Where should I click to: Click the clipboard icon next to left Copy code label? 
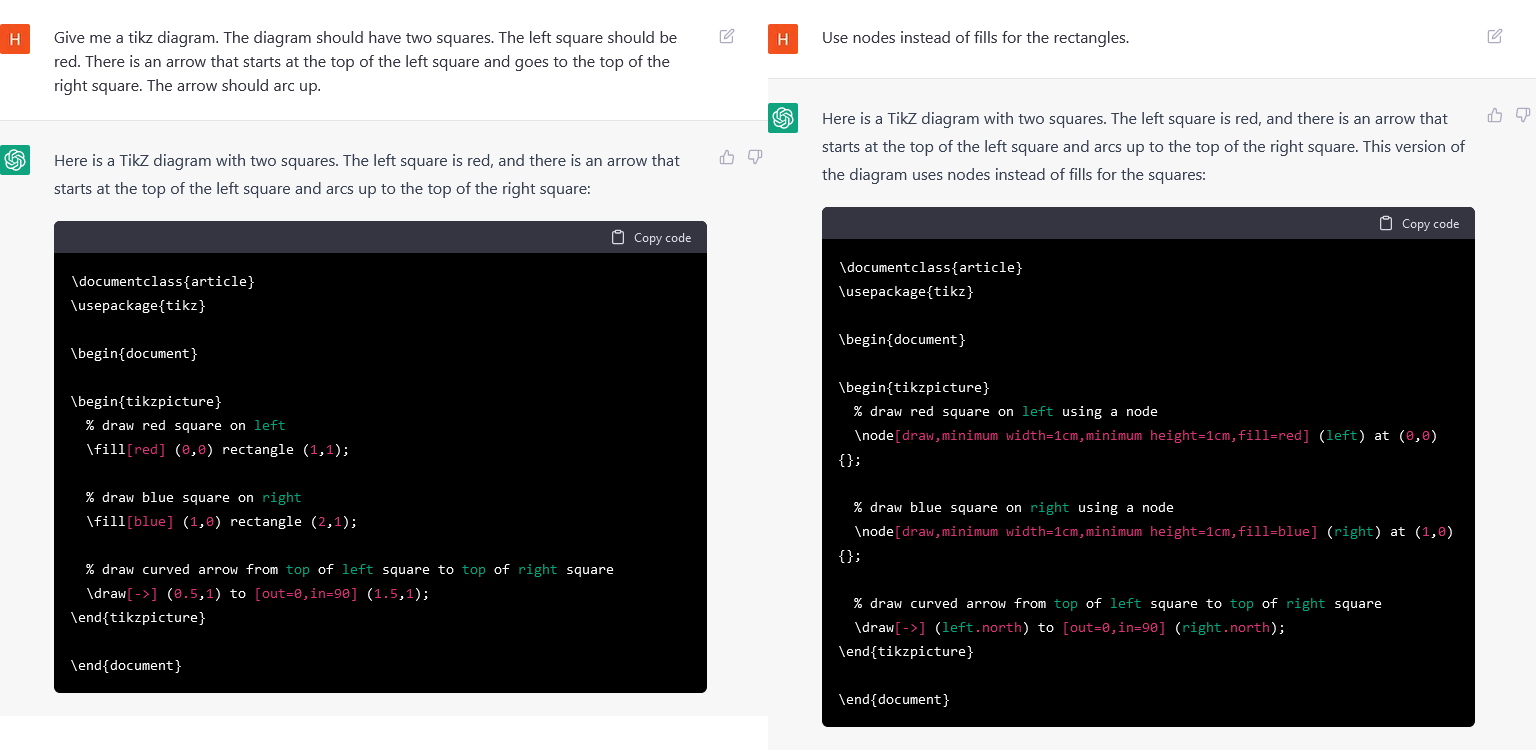[x=616, y=237]
